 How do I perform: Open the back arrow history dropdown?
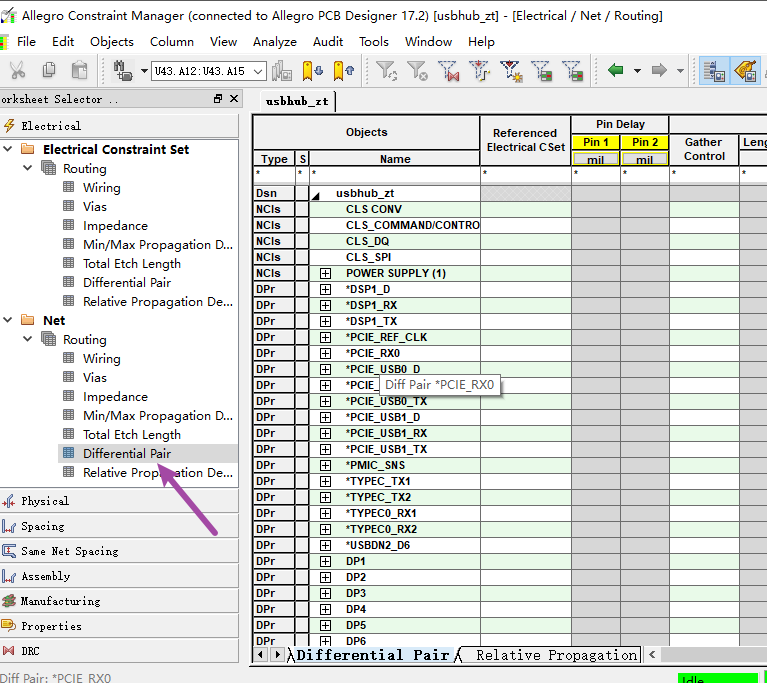click(x=637, y=71)
